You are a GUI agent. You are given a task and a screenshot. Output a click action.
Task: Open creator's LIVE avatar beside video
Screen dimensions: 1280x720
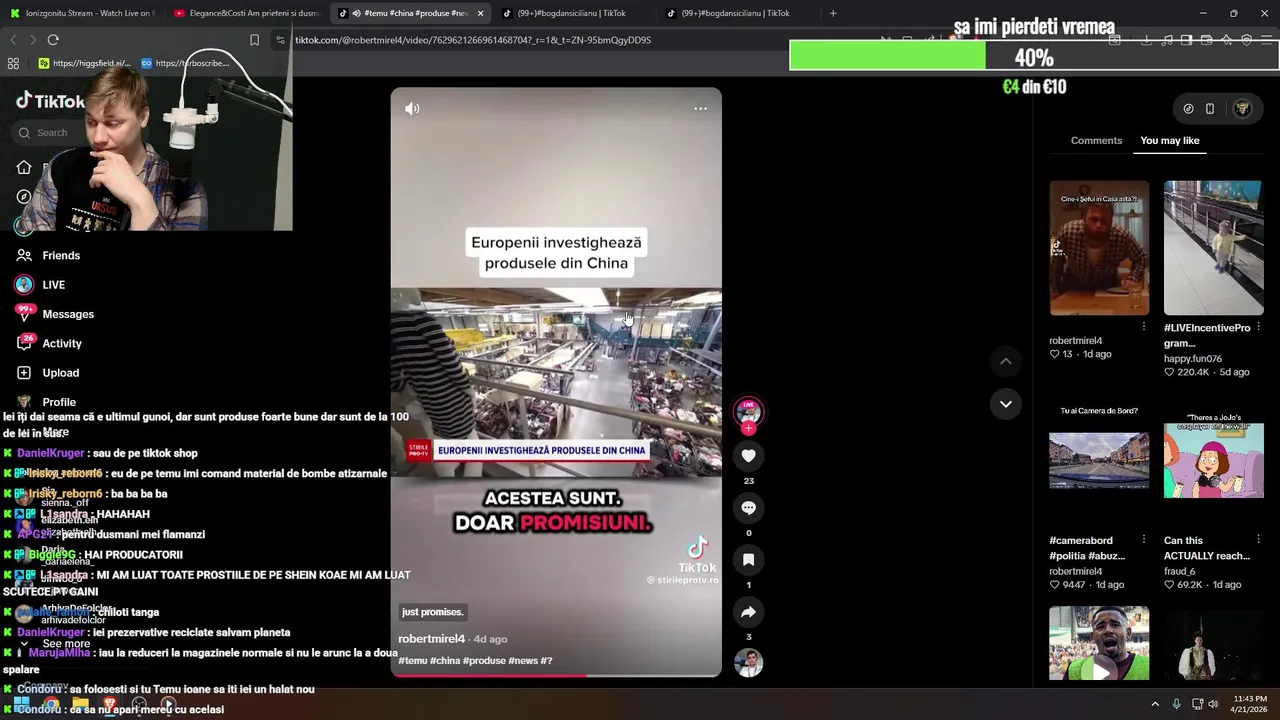point(748,410)
